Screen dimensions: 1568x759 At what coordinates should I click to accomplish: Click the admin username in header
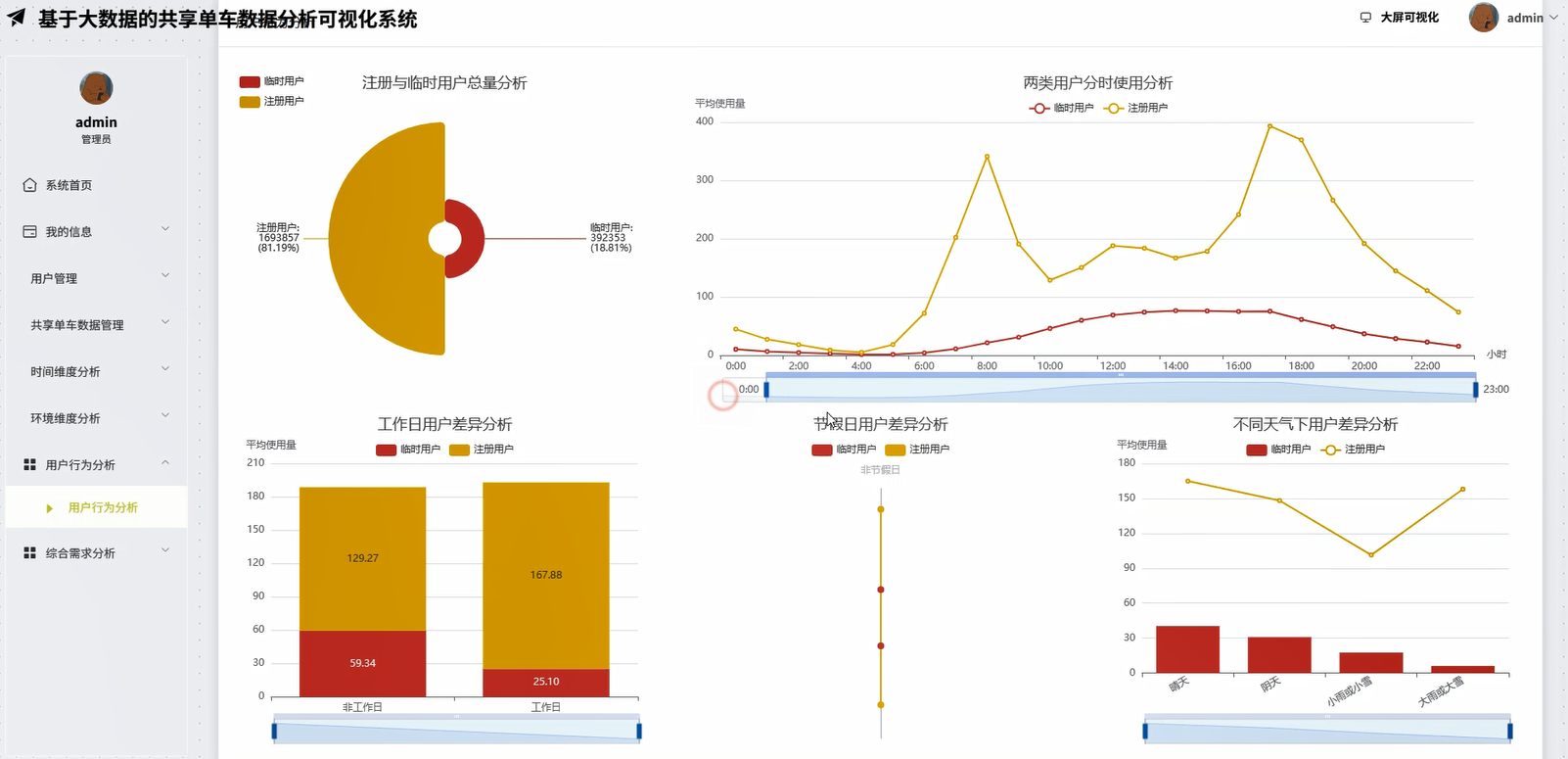coord(1525,18)
